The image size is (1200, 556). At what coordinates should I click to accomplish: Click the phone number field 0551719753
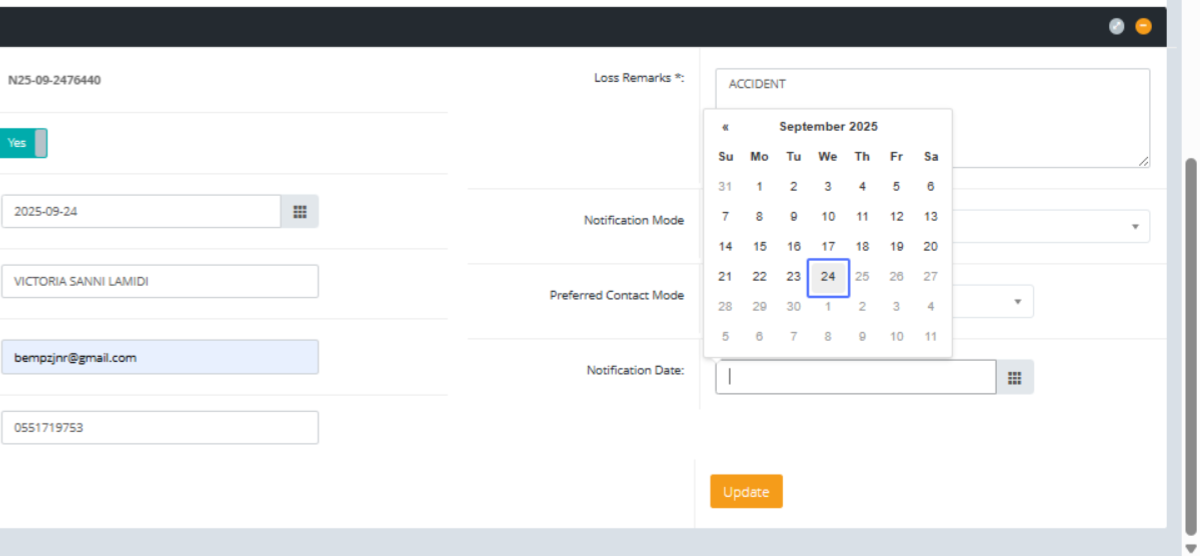click(160, 428)
